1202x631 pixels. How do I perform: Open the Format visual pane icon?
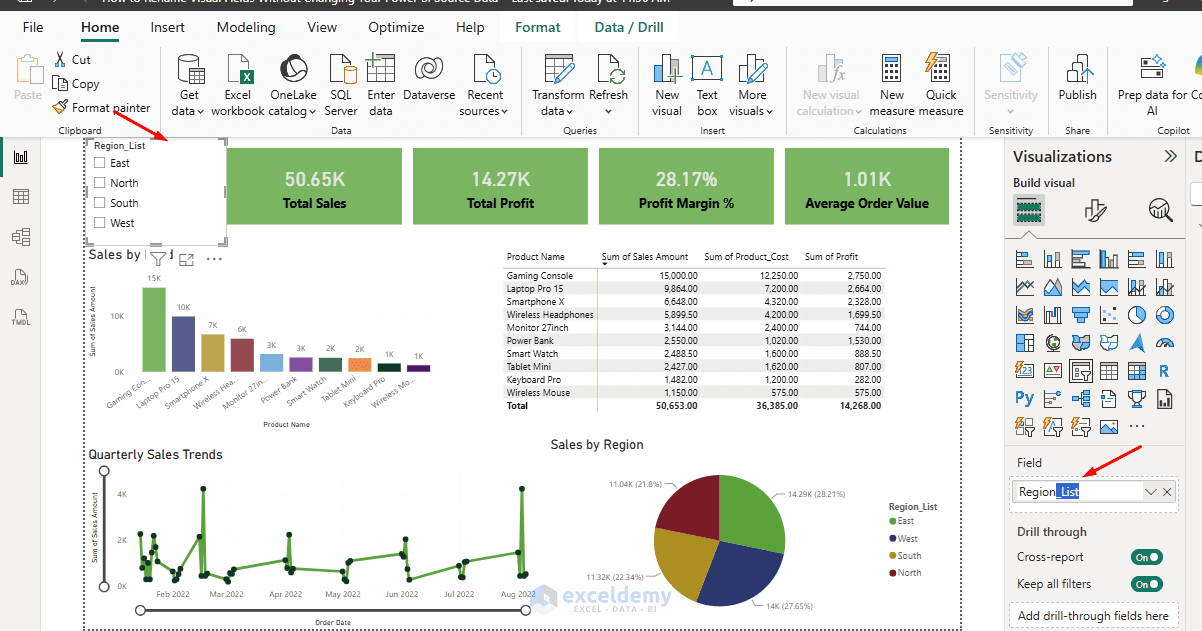(x=1095, y=210)
